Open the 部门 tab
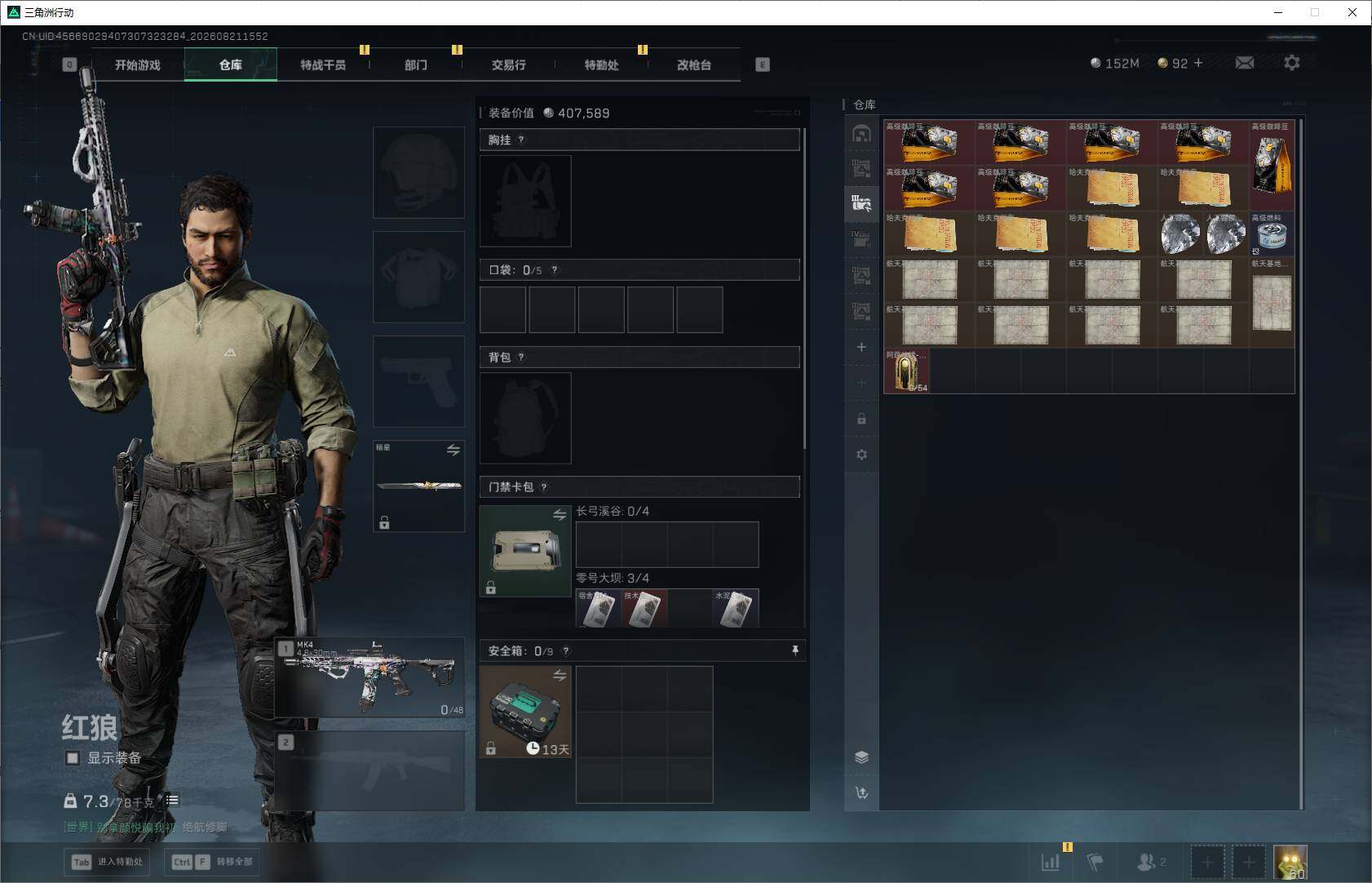This screenshot has width=1372, height=883. pos(416,64)
